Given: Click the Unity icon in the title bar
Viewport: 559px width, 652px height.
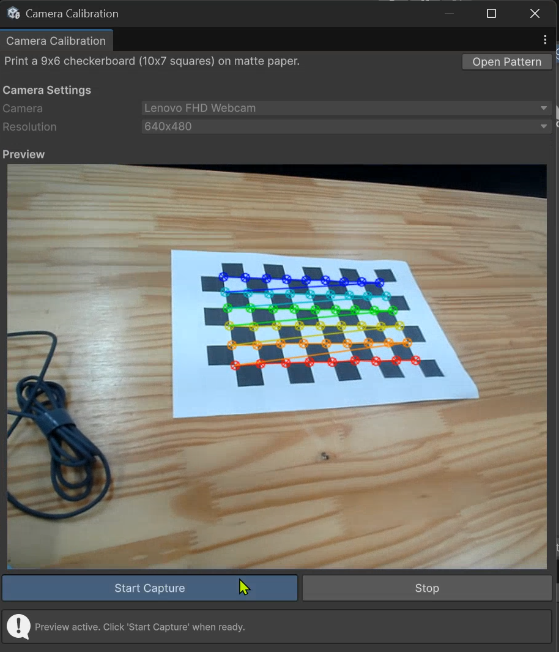Looking at the screenshot, I should 13,13.
